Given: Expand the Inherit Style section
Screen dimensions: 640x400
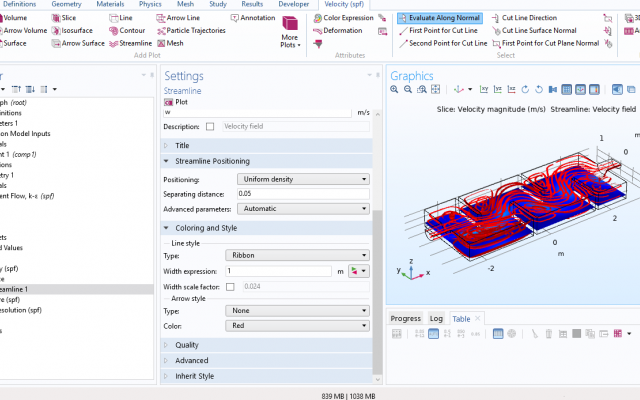Looking at the screenshot, I should 267,376.
